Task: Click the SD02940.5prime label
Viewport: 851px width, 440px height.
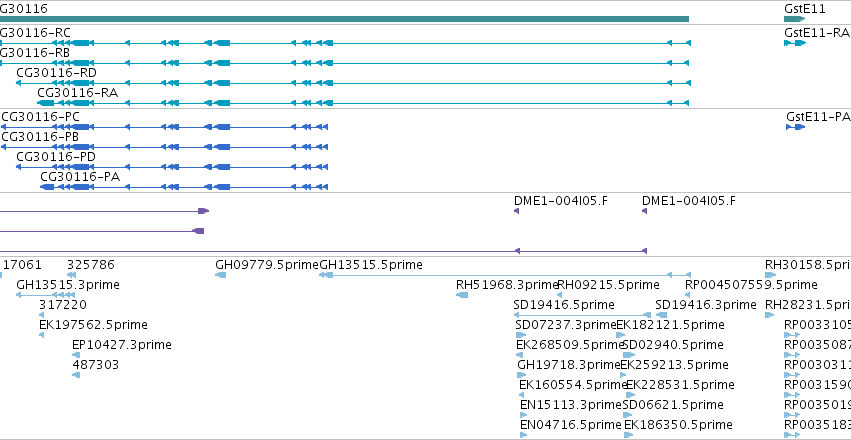Action: pyautogui.click(x=673, y=345)
